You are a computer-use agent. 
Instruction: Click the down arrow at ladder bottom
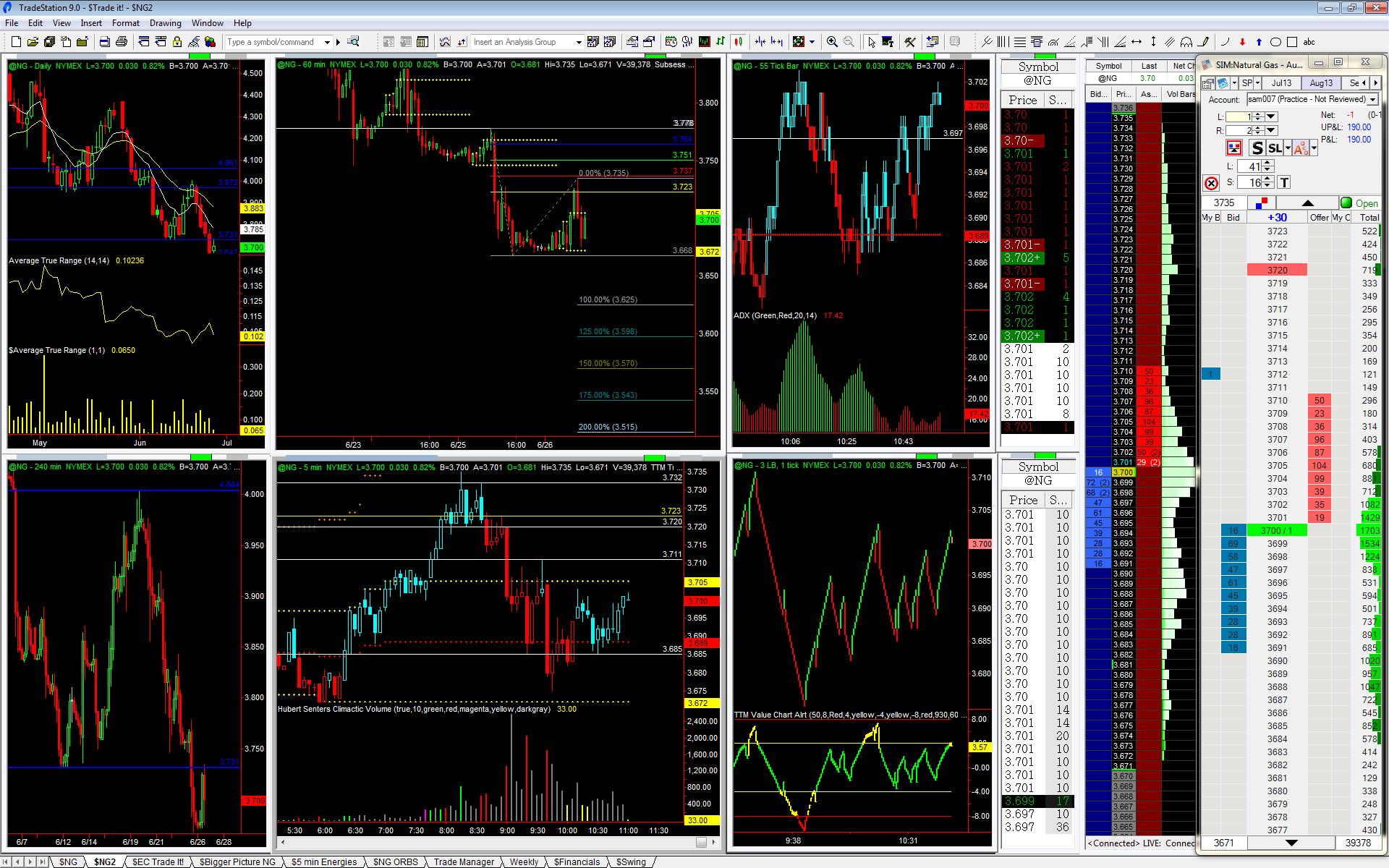point(1291,843)
